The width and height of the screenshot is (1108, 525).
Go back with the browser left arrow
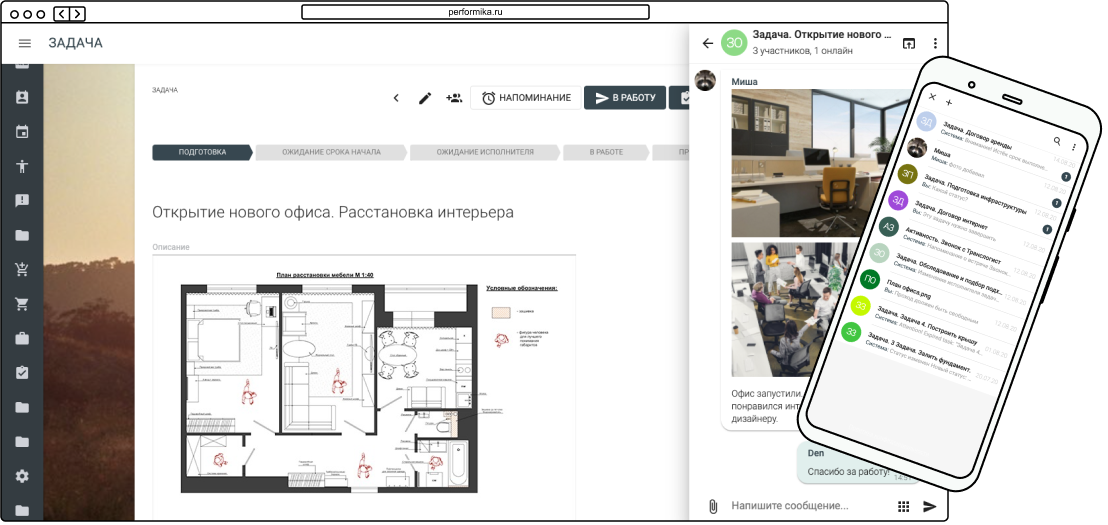[62, 13]
